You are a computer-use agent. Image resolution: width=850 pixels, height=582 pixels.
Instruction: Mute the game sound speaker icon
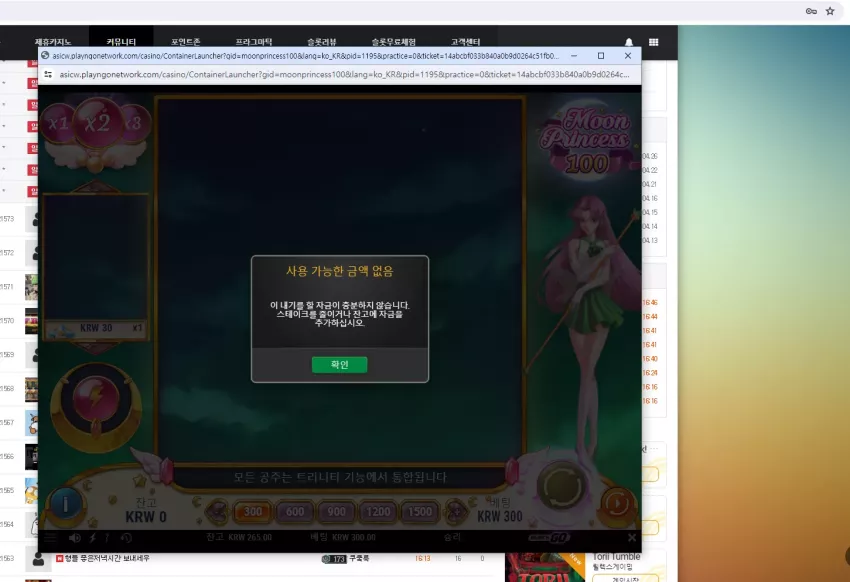point(75,538)
